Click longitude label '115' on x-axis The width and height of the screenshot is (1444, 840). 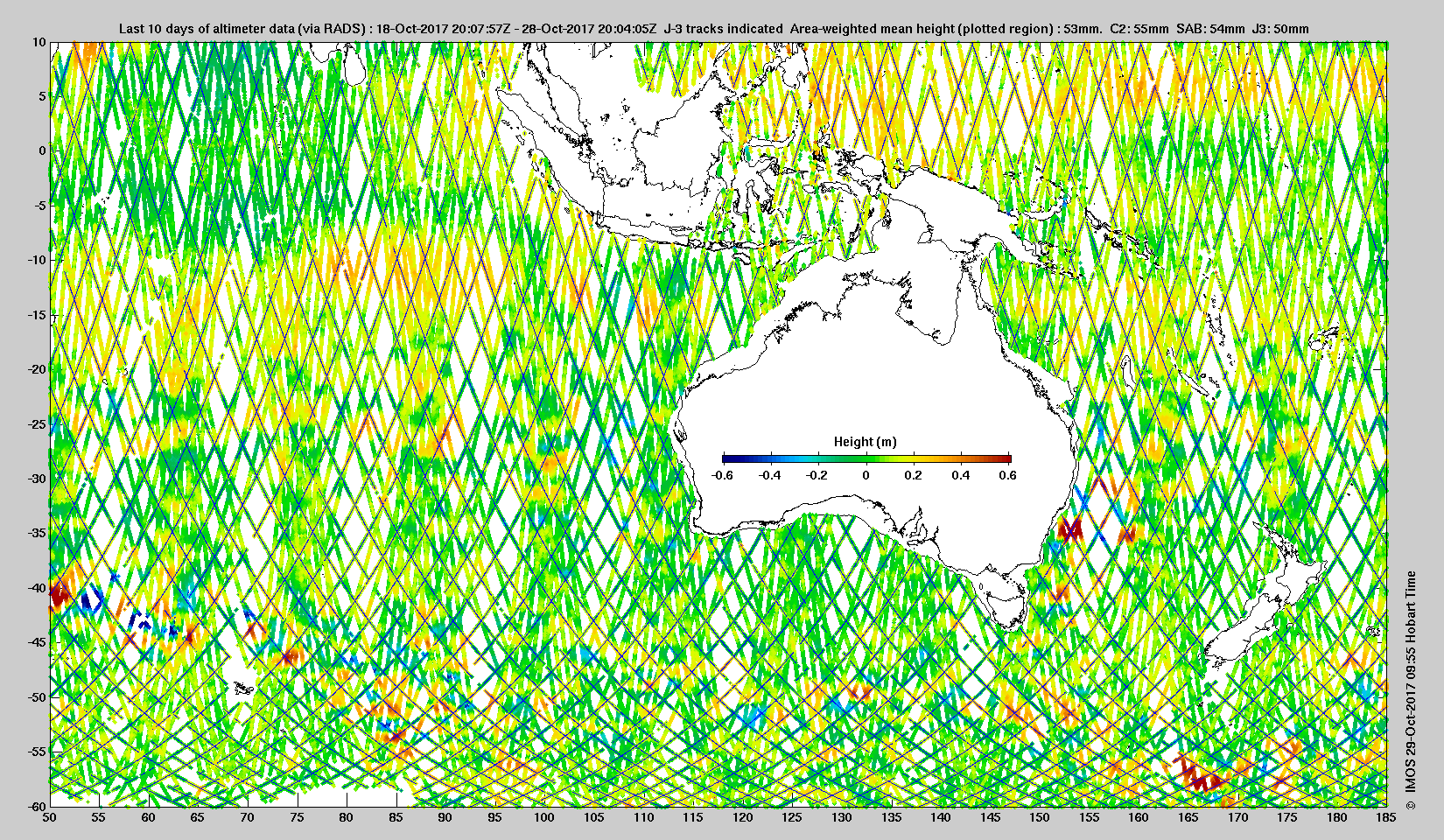point(693,817)
